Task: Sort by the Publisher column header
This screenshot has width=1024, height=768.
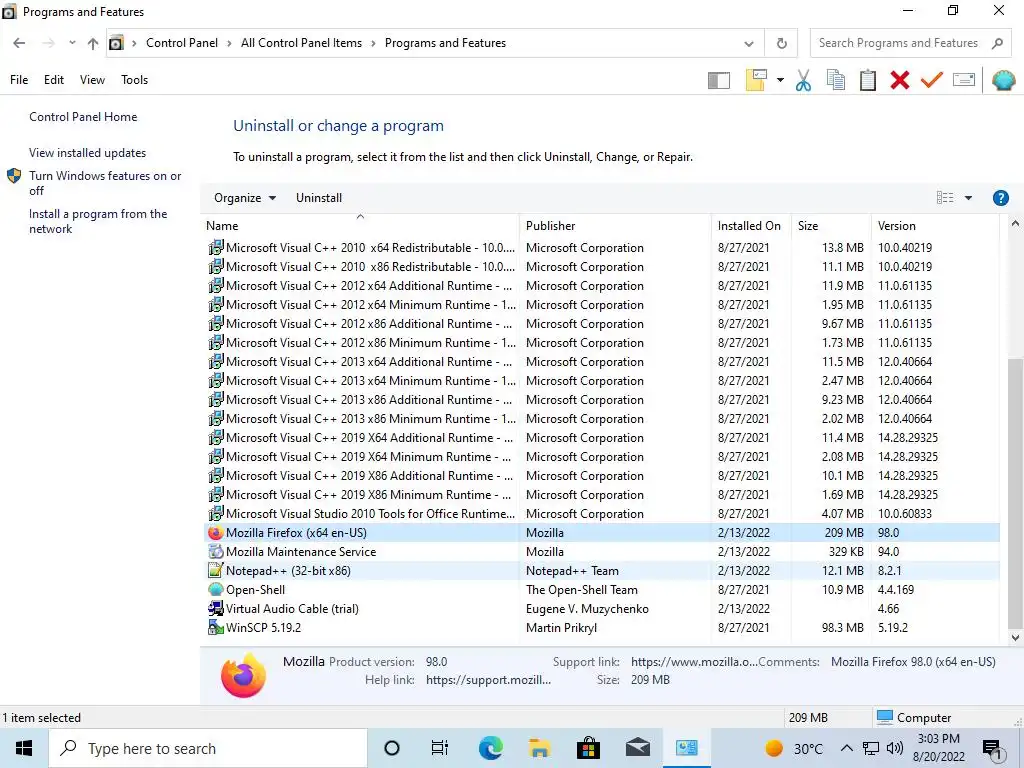Action: coord(615,226)
